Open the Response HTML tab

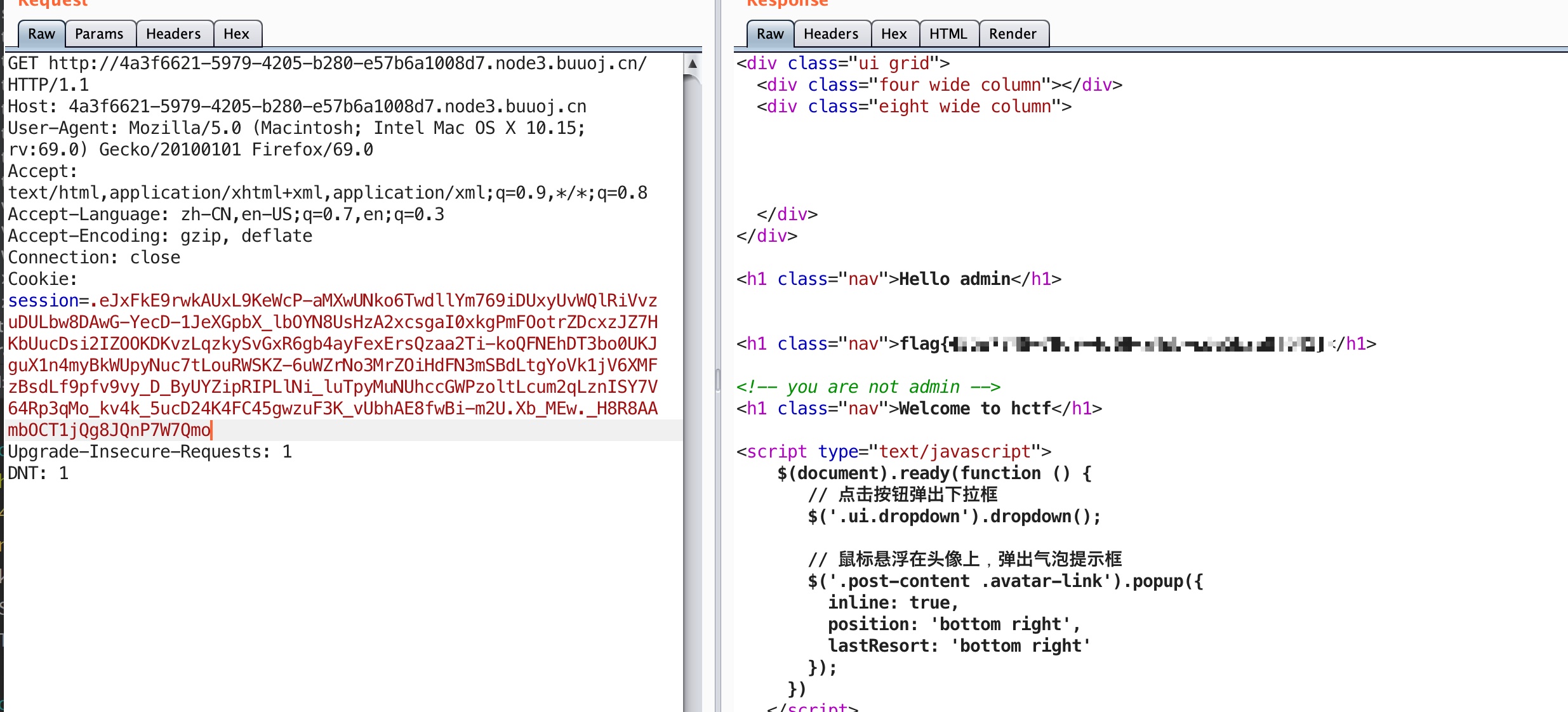[x=948, y=34]
